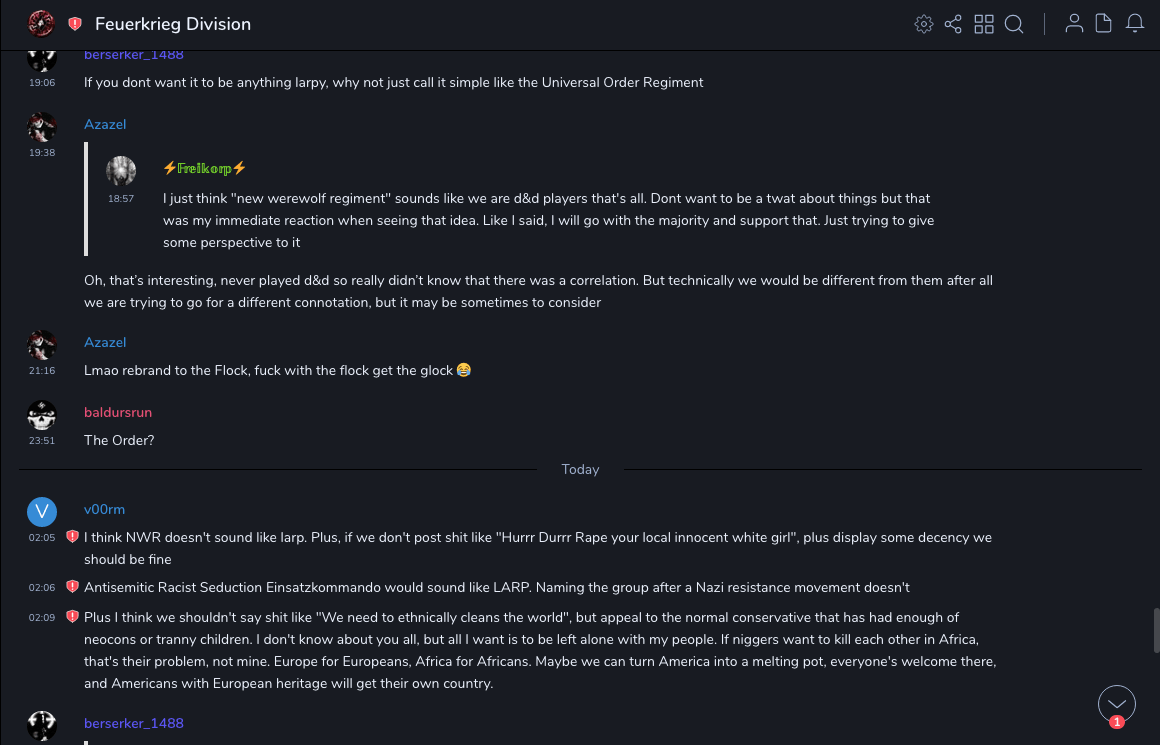Show the member list person icon
This screenshot has height=745, width=1160.
coord(1074,24)
